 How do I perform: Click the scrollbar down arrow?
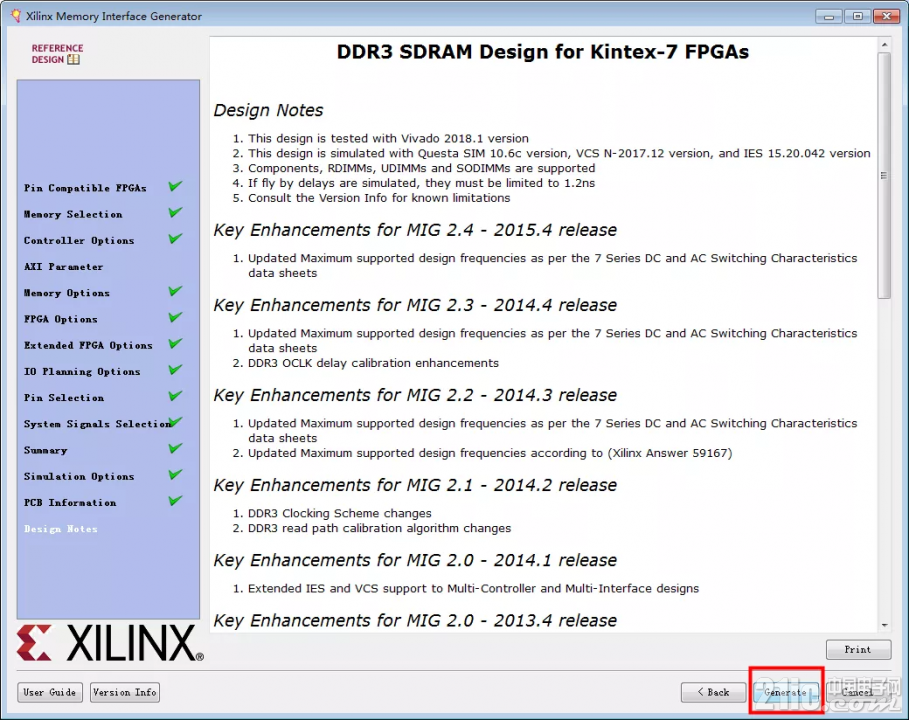[884, 625]
